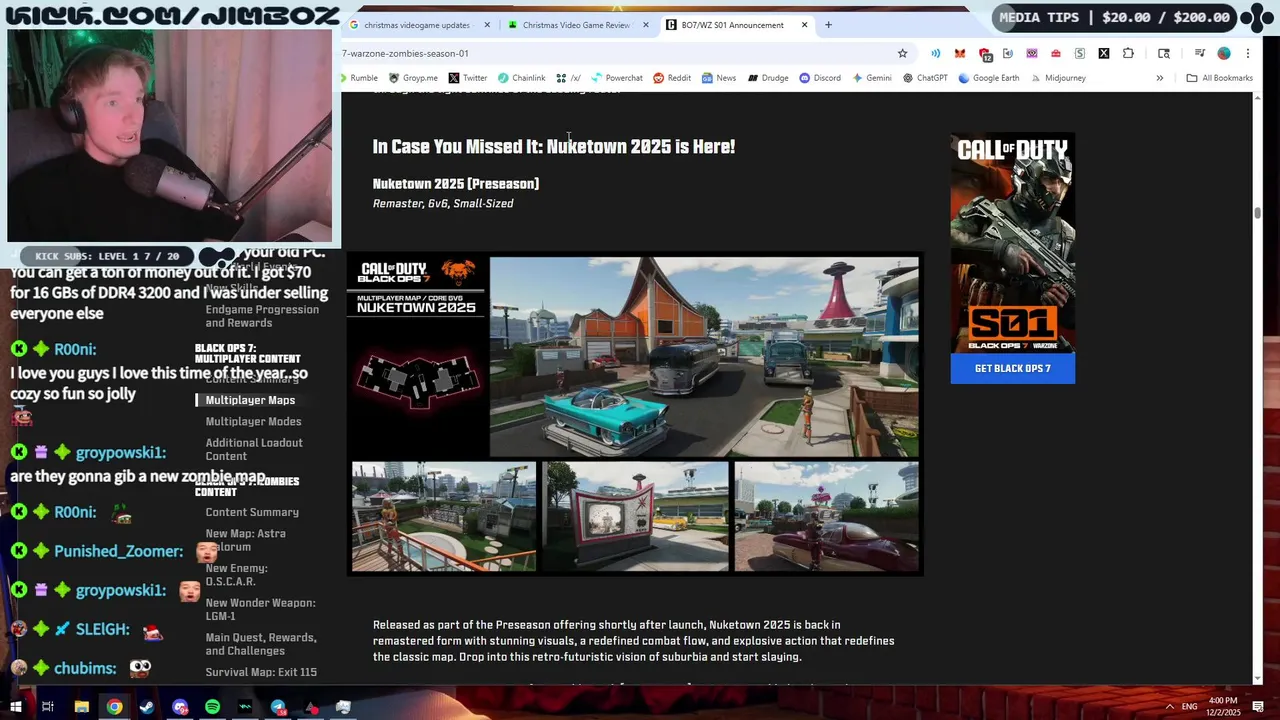
Task: Click the Nuketown retro TV sign thumbnail
Action: 636,516
